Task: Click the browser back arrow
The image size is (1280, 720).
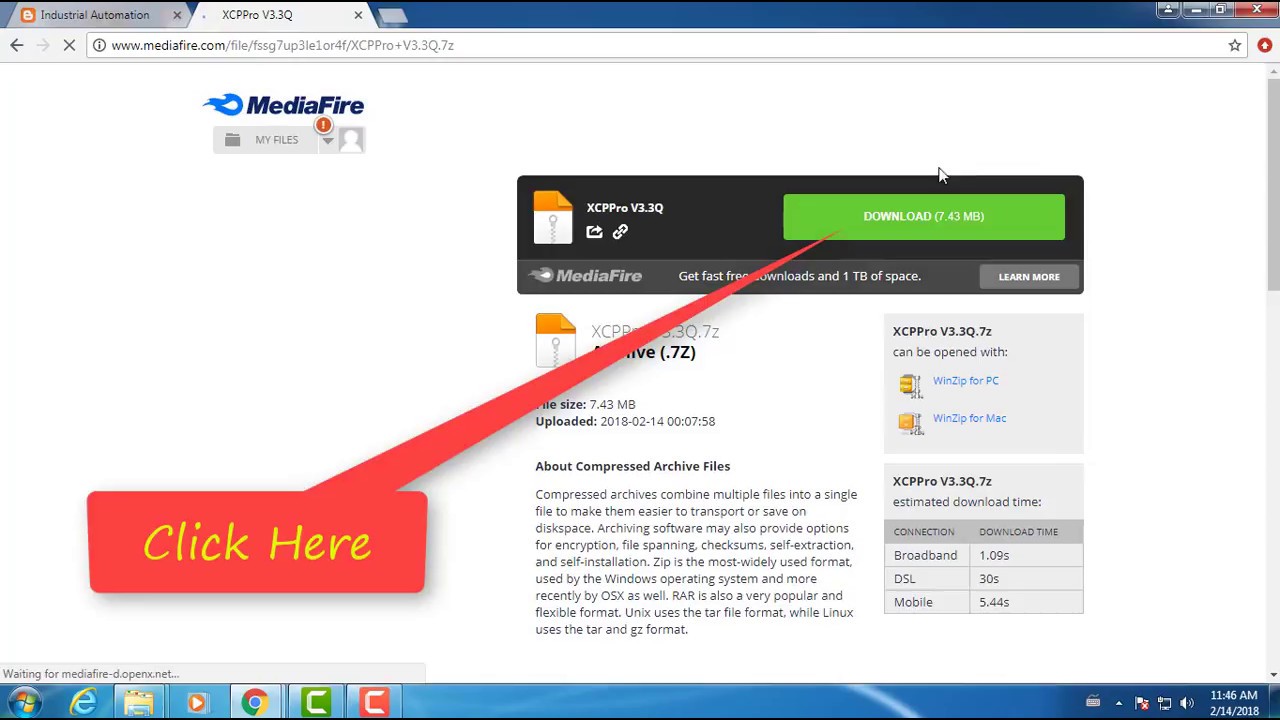Action: tap(17, 45)
